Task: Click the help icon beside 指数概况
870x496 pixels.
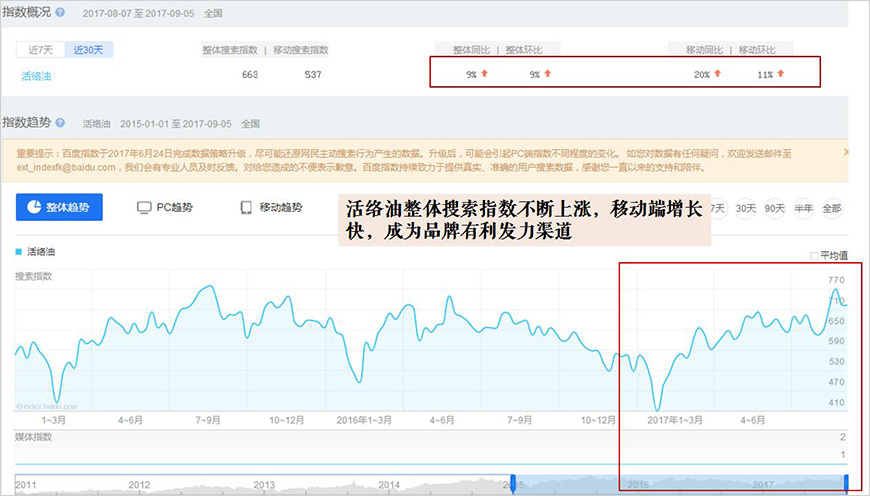Action: pos(60,13)
